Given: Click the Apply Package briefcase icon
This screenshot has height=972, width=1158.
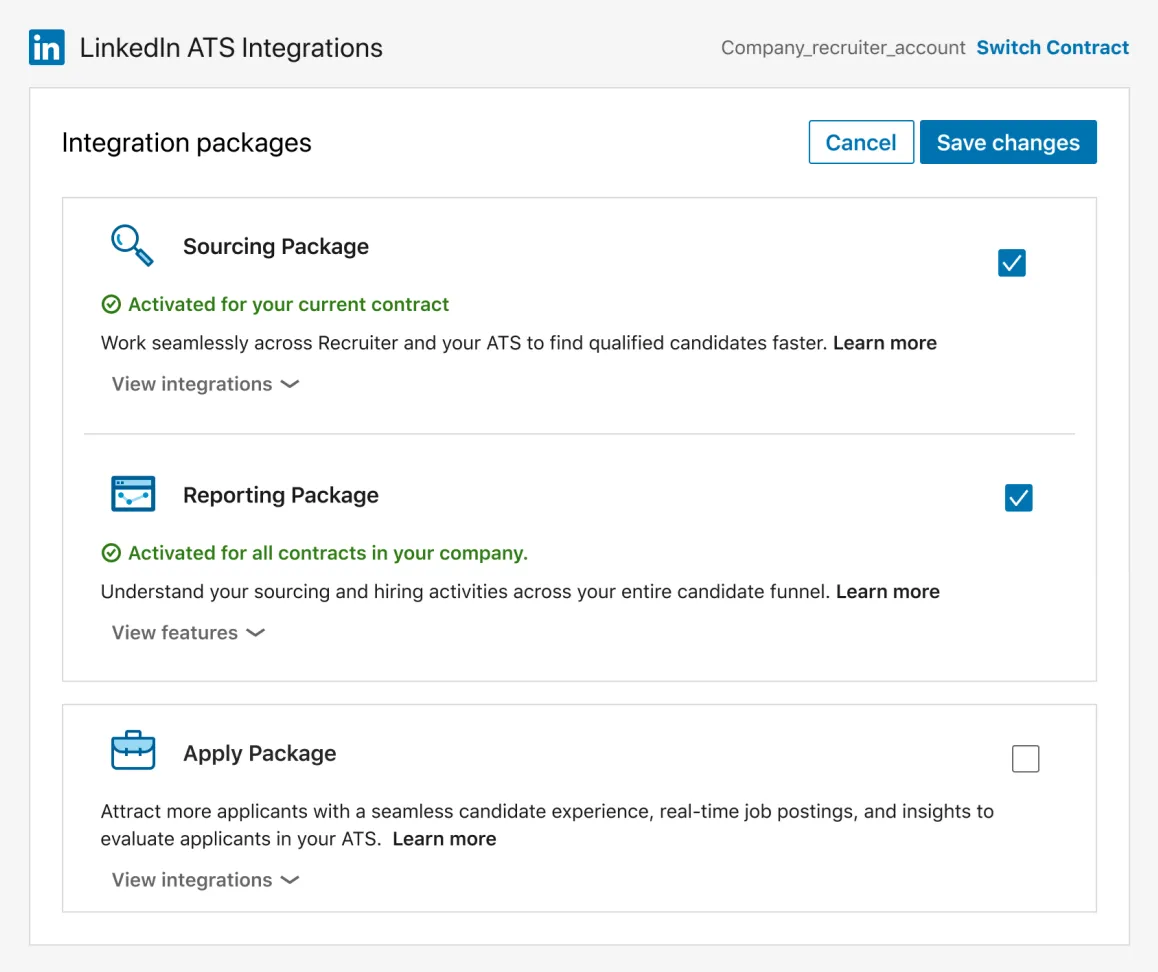Looking at the screenshot, I should point(134,751).
